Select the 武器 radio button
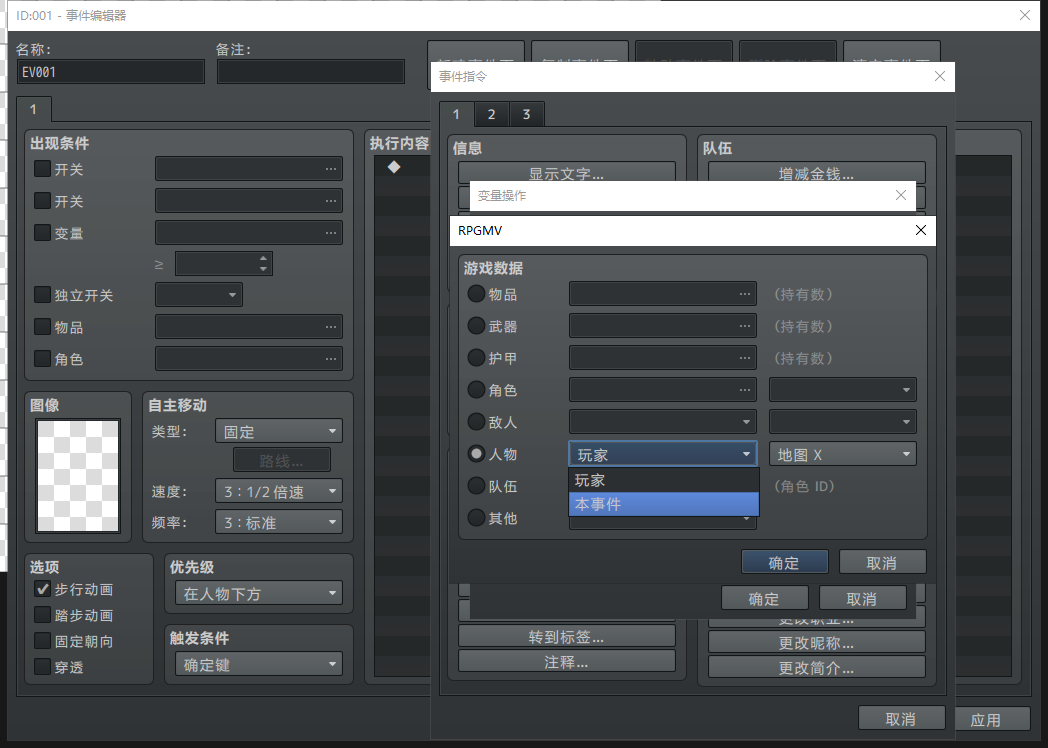1048x748 pixels. [x=476, y=326]
